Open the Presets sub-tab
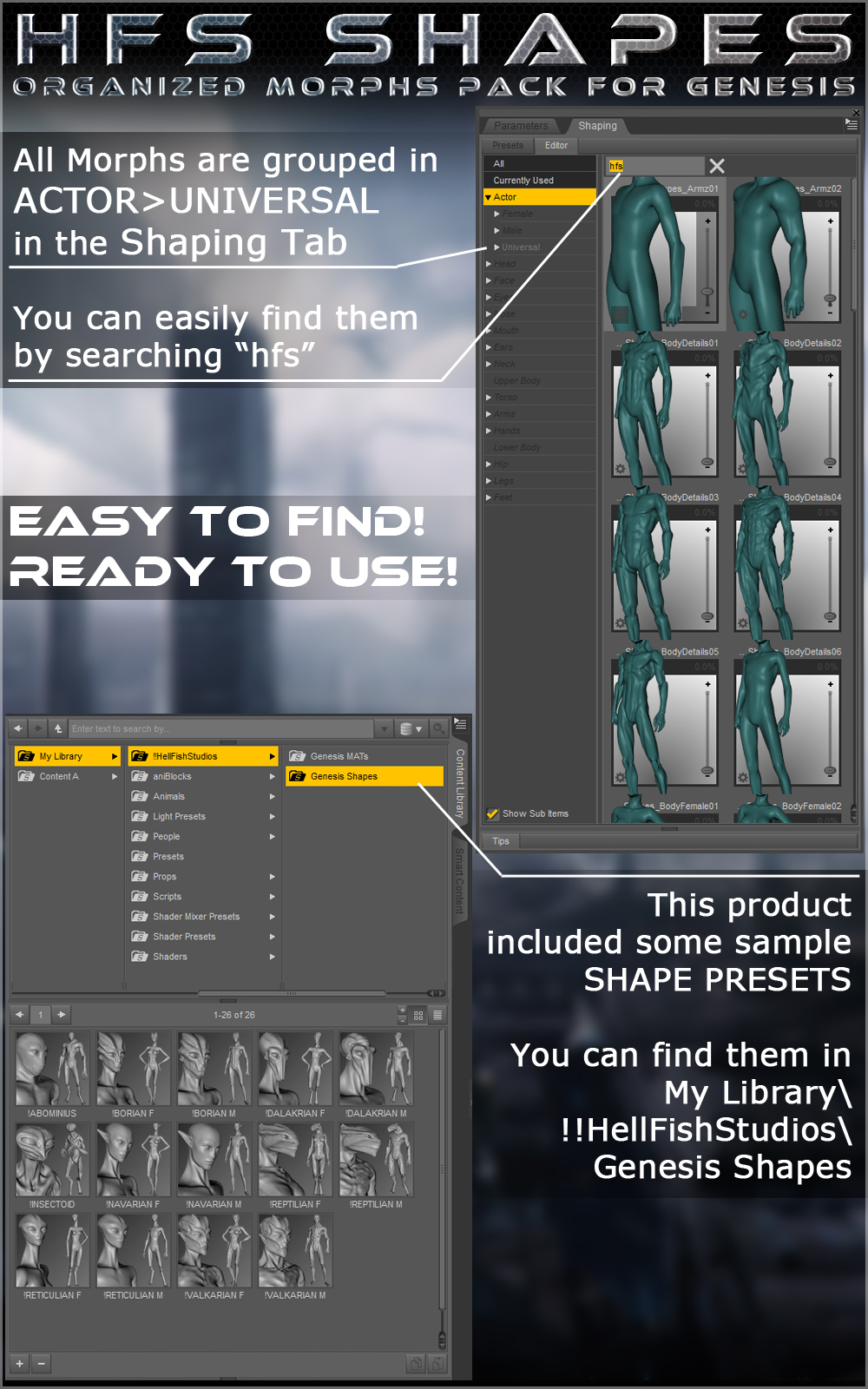Viewport: 868px width, 1389px height. tap(508, 145)
